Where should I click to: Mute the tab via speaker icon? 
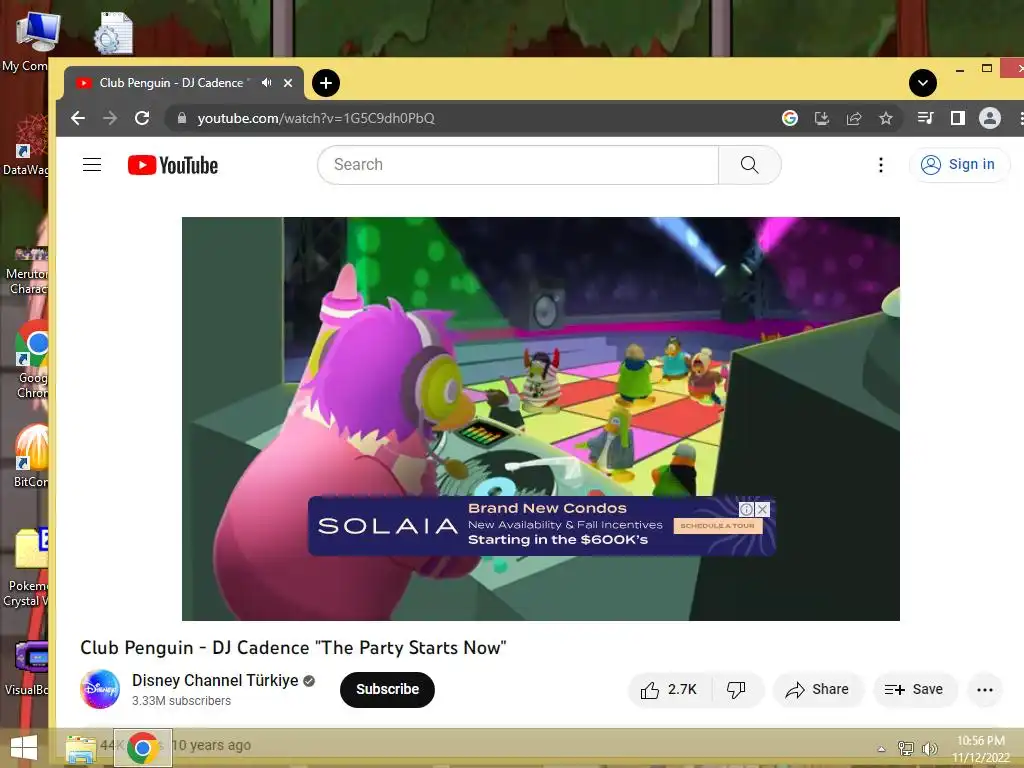pyautogui.click(x=266, y=83)
